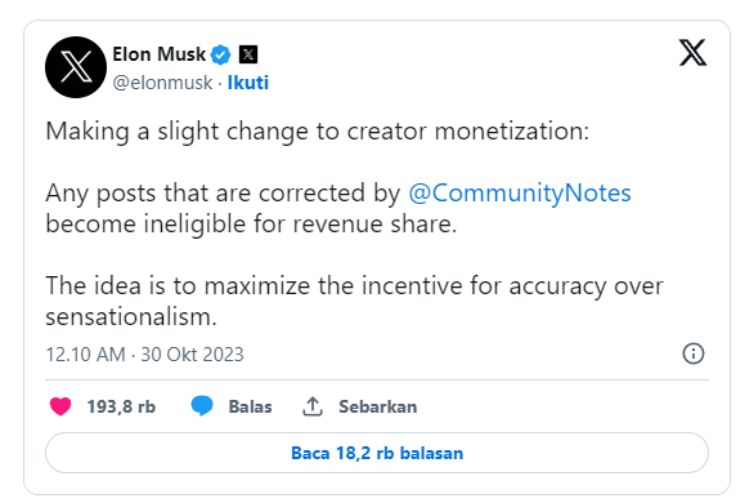
Task: Click the 'become ineligible for revenue share' line
Action: pos(251,224)
